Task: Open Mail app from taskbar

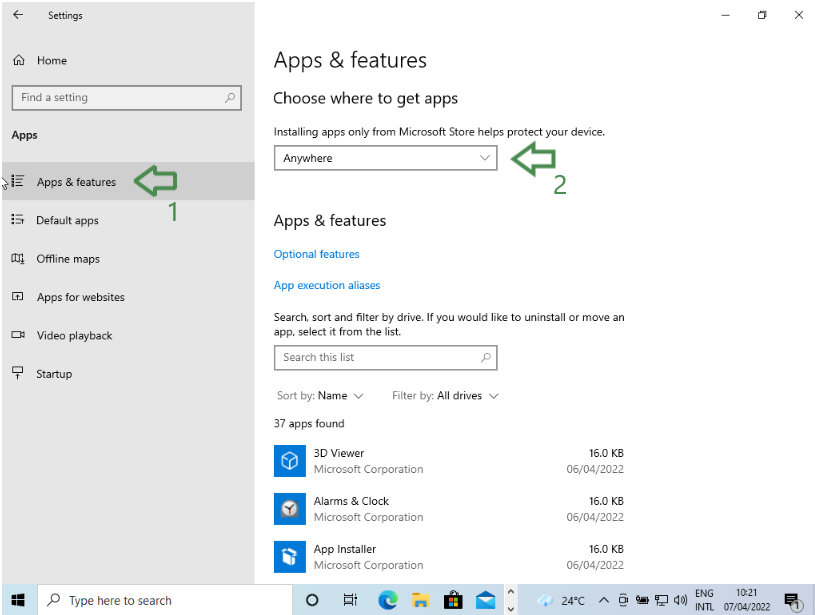Action: pos(485,600)
